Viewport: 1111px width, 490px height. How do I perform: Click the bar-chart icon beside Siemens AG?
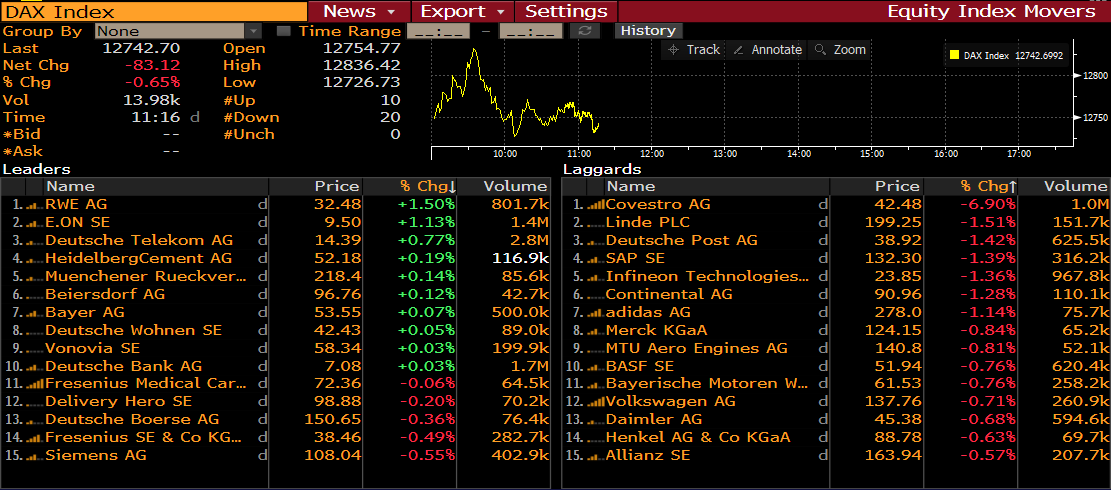tap(35, 455)
